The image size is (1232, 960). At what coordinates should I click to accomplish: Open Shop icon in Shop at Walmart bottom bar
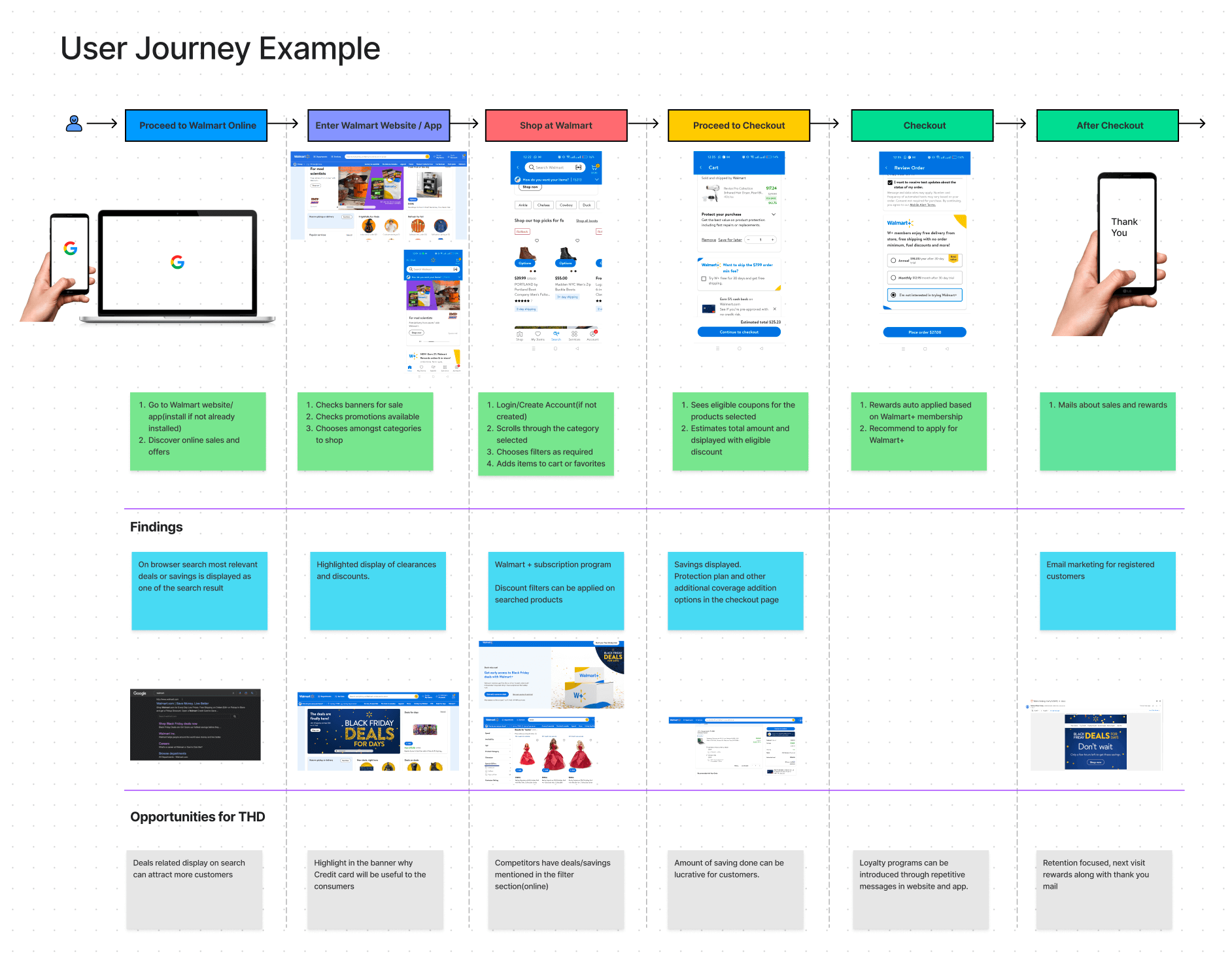click(519, 336)
